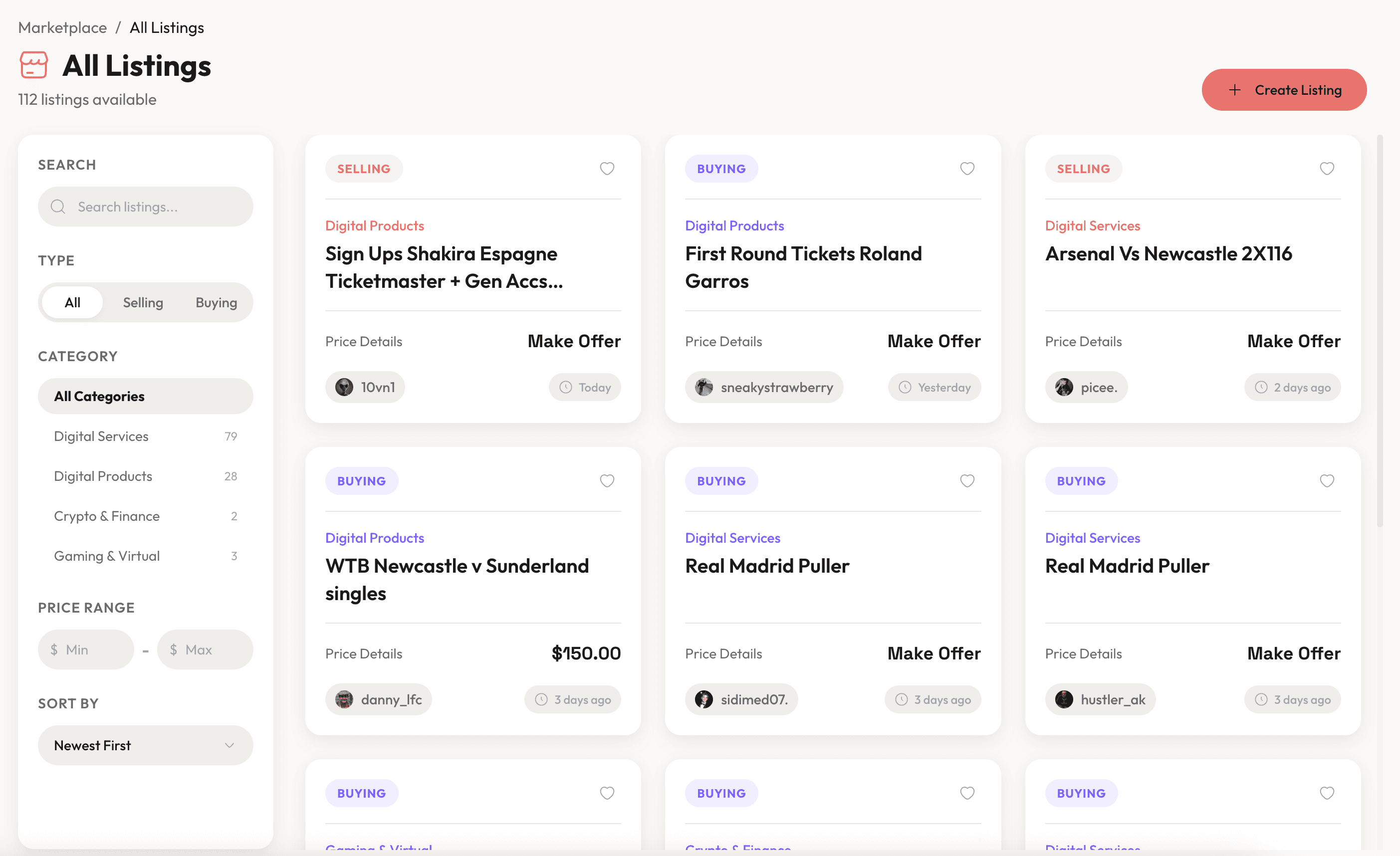This screenshot has height=856, width=1400.
Task: Favorite the Arsenal Vs Newcastle 2X116 listing
Action: [x=1327, y=169]
